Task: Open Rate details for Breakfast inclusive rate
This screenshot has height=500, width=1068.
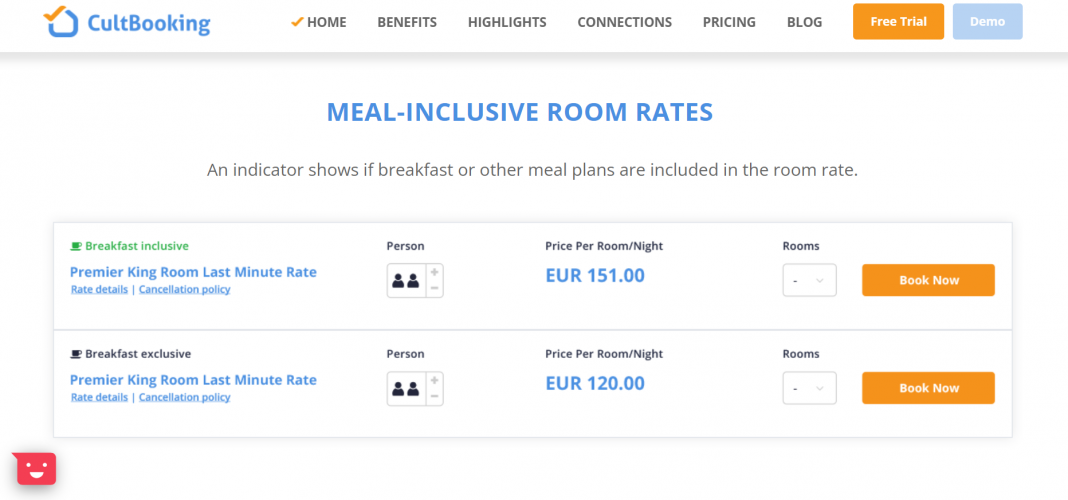Action: point(99,290)
